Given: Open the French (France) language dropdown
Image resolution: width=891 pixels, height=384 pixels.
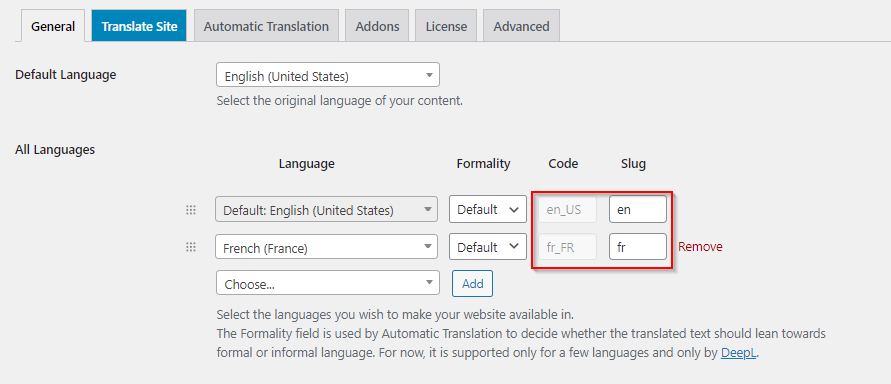Looking at the screenshot, I should click(x=326, y=247).
